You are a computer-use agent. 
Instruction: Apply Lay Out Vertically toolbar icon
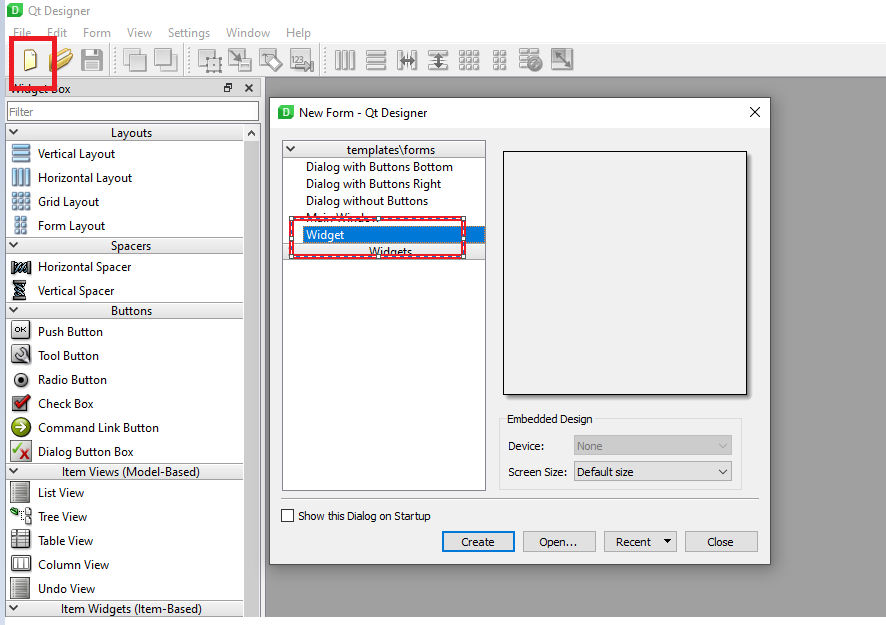coord(376,60)
